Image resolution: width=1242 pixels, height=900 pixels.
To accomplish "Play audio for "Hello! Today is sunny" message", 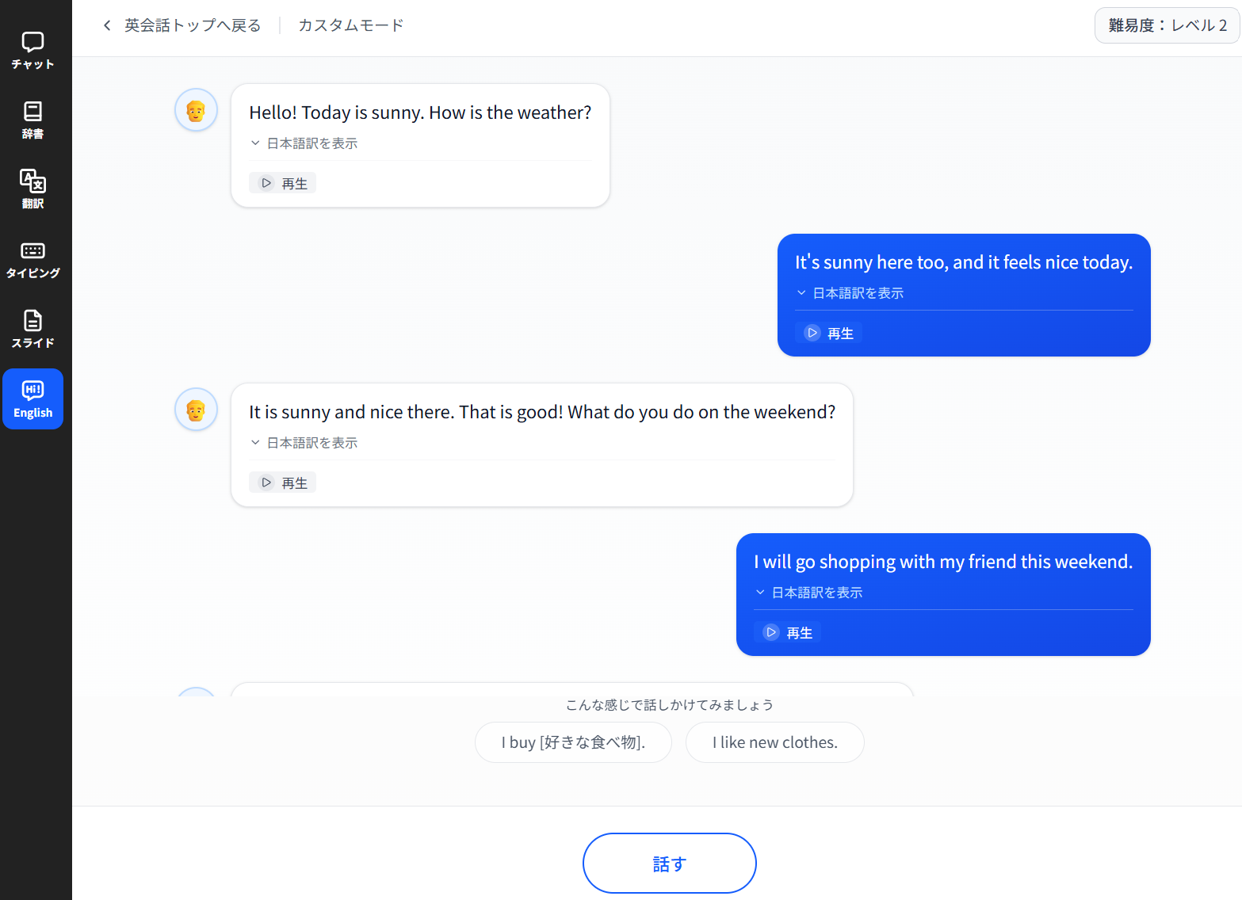I will coord(283,183).
